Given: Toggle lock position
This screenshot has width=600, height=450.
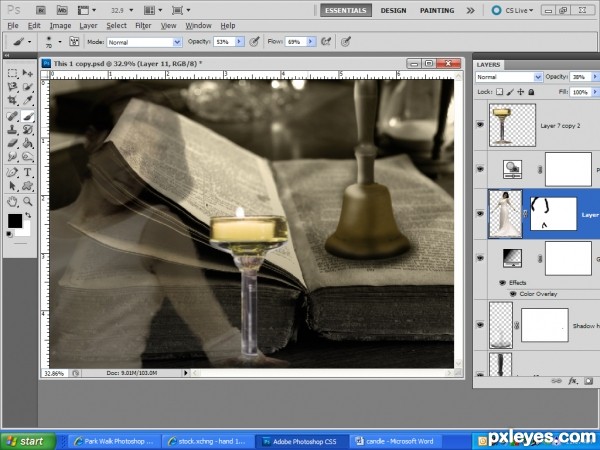Looking at the screenshot, I should pyautogui.click(x=520, y=92).
